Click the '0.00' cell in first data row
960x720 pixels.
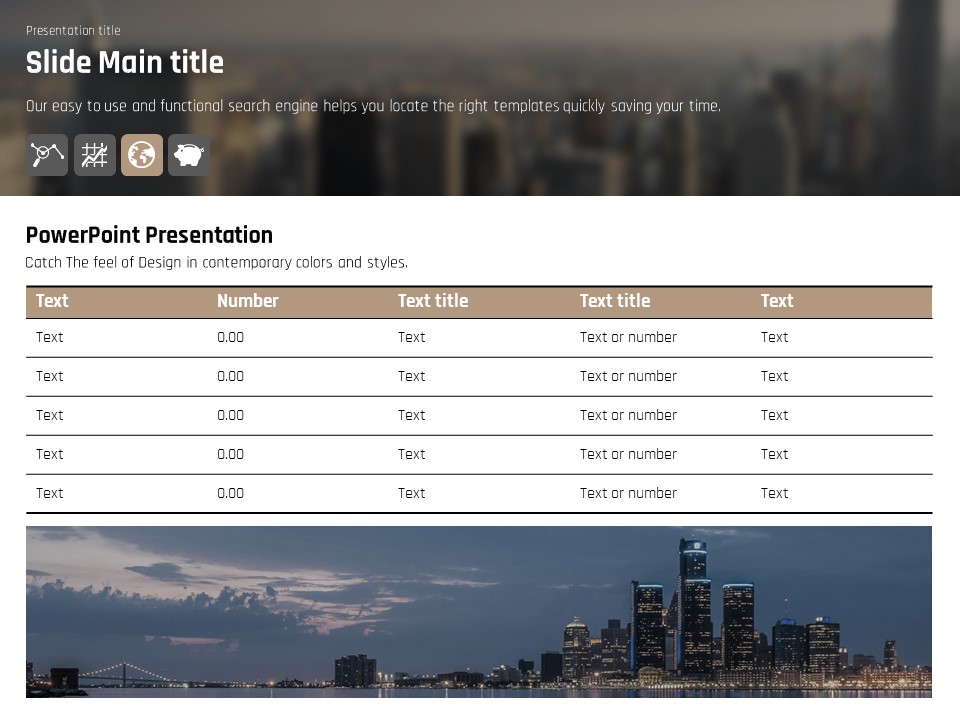[230, 337]
